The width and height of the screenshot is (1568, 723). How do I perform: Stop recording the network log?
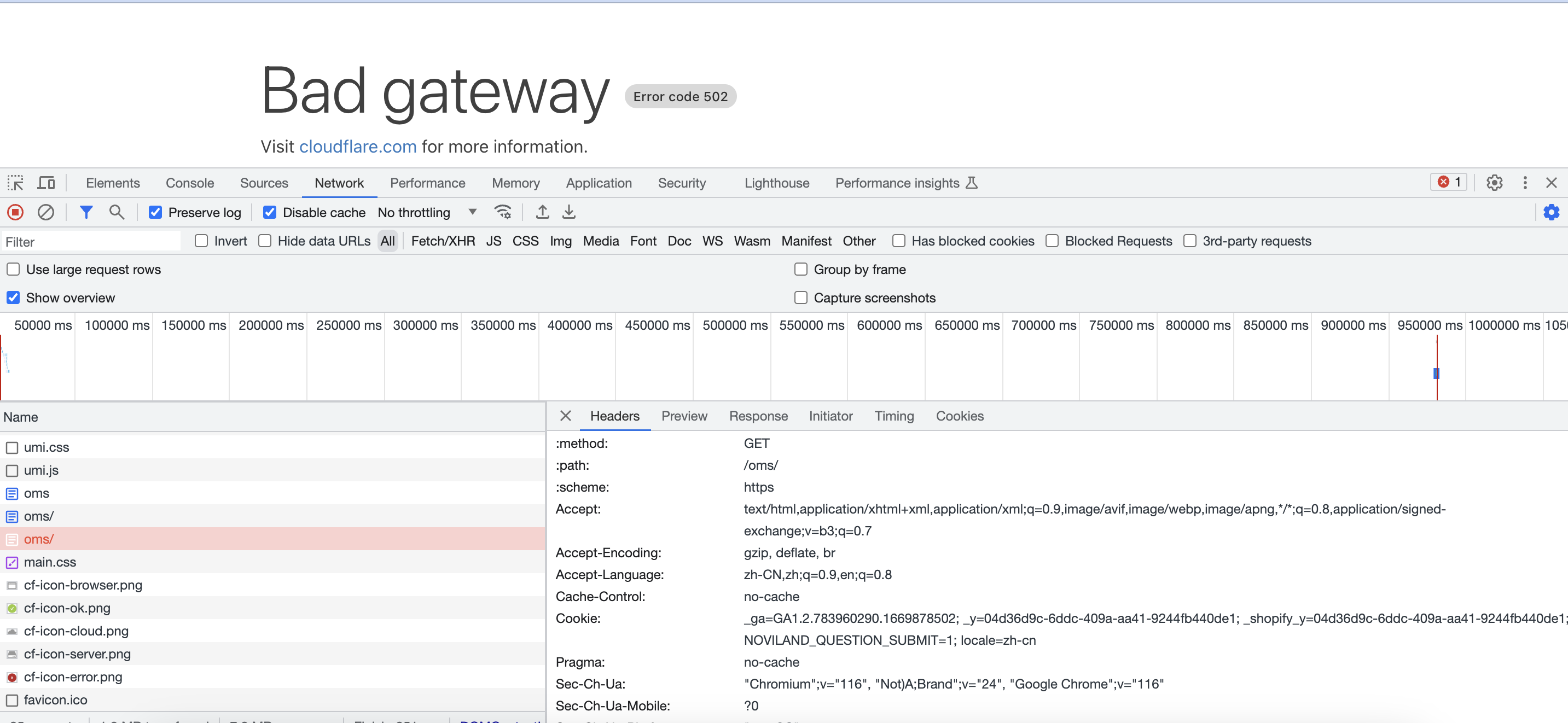pyautogui.click(x=15, y=212)
